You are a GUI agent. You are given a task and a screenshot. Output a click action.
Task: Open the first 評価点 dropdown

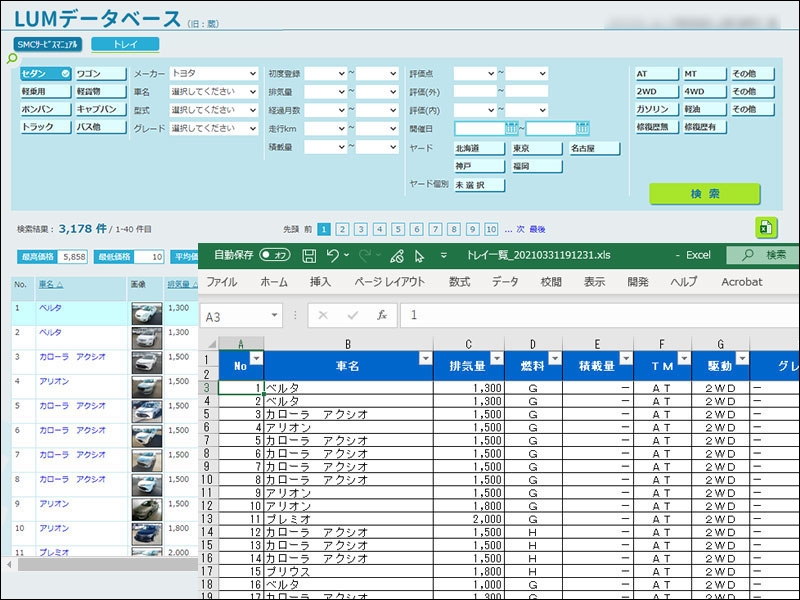(474, 73)
